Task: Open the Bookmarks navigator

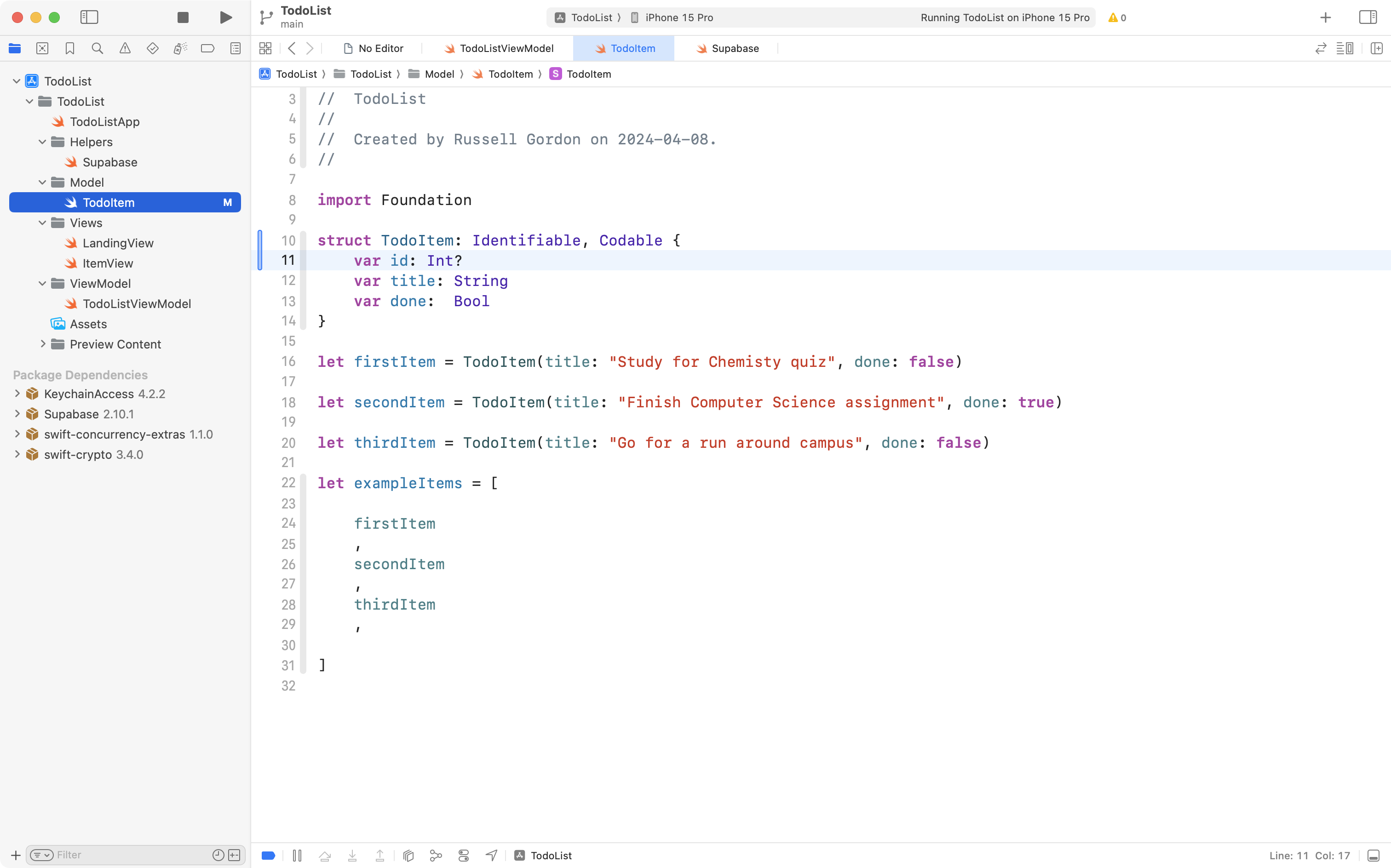Action: click(70, 48)
